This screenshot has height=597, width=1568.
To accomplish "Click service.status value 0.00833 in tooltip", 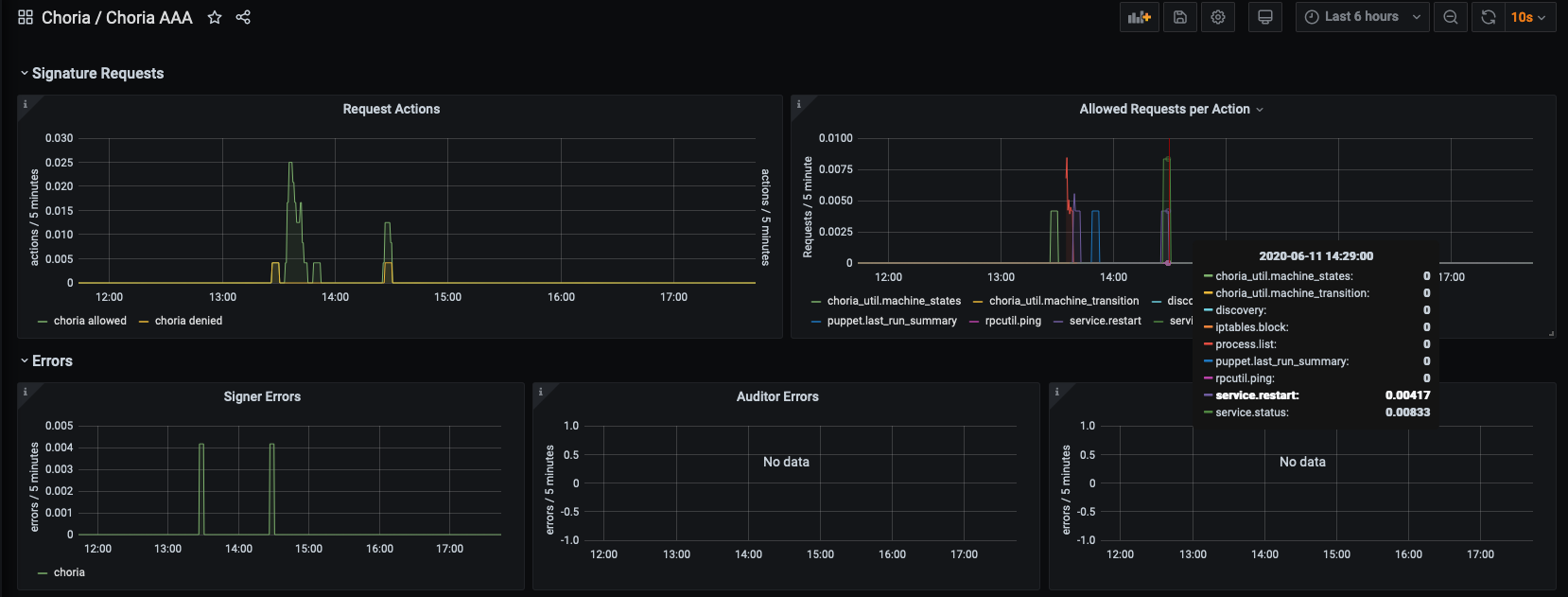I will pos(1407,413).
